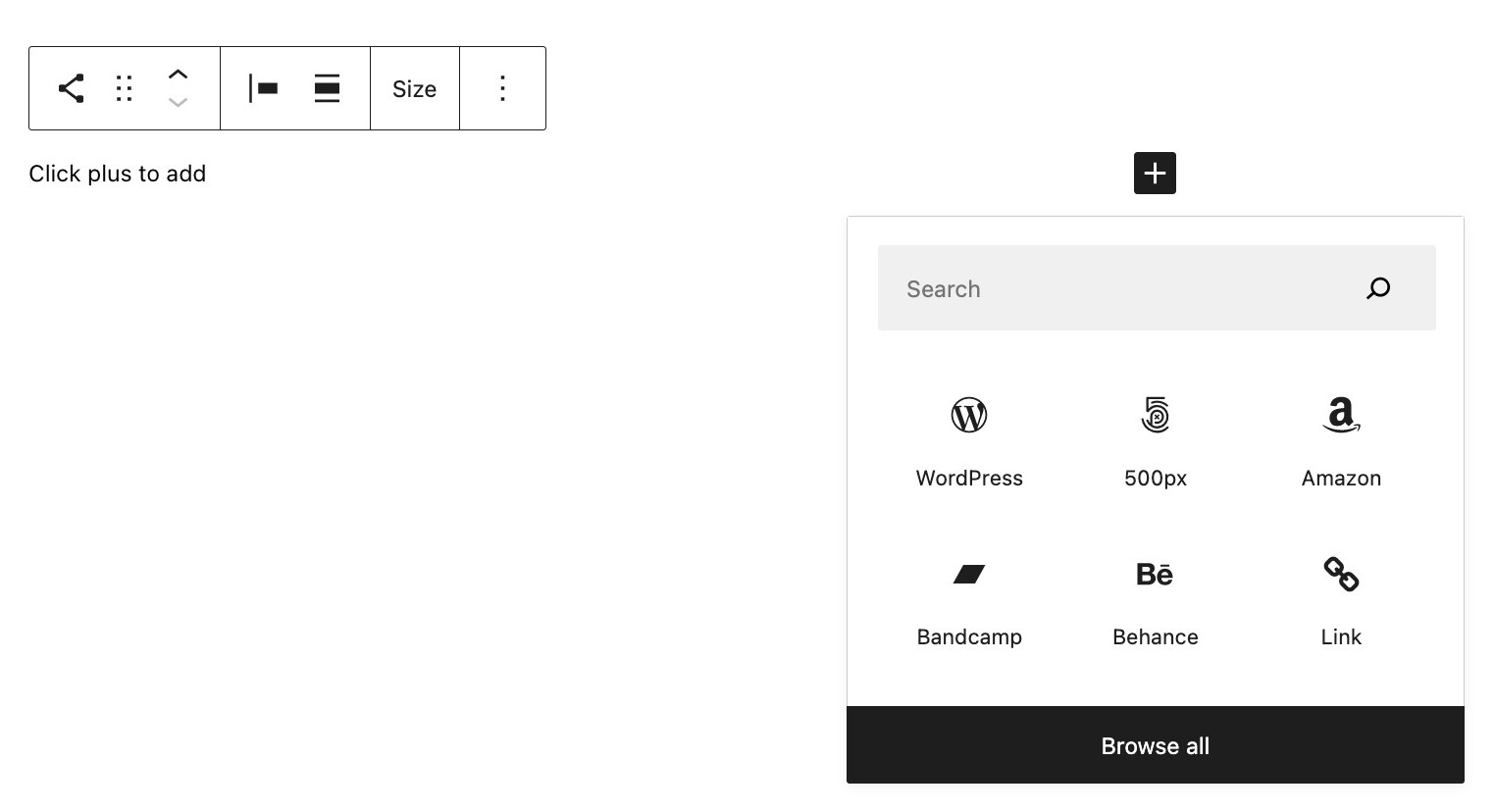The image size is (1495, 812).
Task: Click the move down chevron
Action: pyautogui.click(x=179, y=102)
